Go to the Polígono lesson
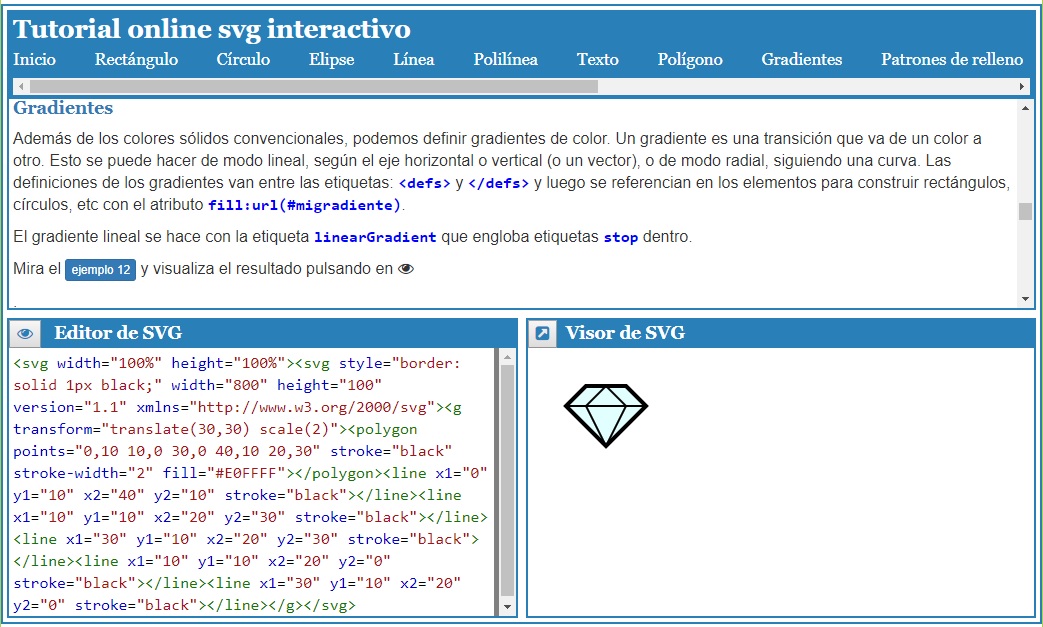 [690, 59]
